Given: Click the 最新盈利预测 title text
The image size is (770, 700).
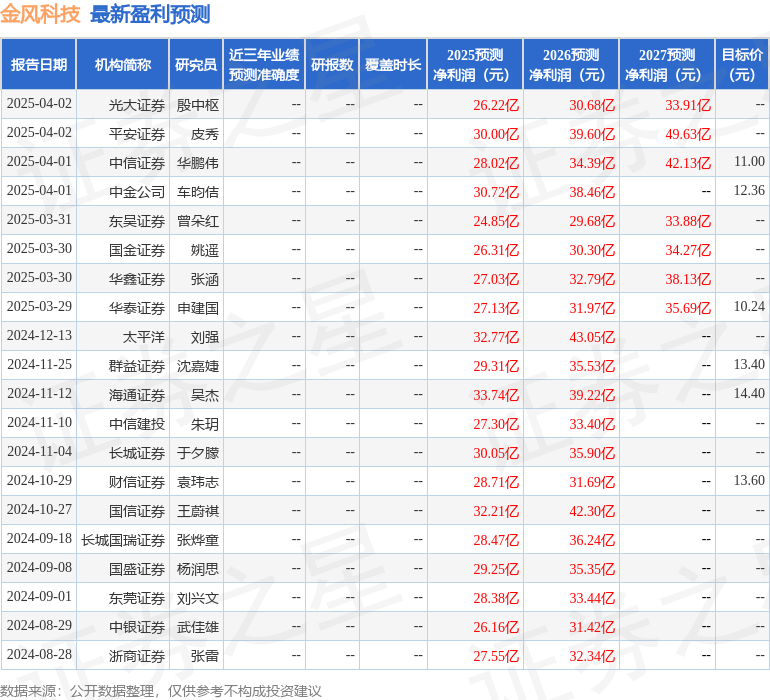Looking at the screenshot, I should pos(150,14).
